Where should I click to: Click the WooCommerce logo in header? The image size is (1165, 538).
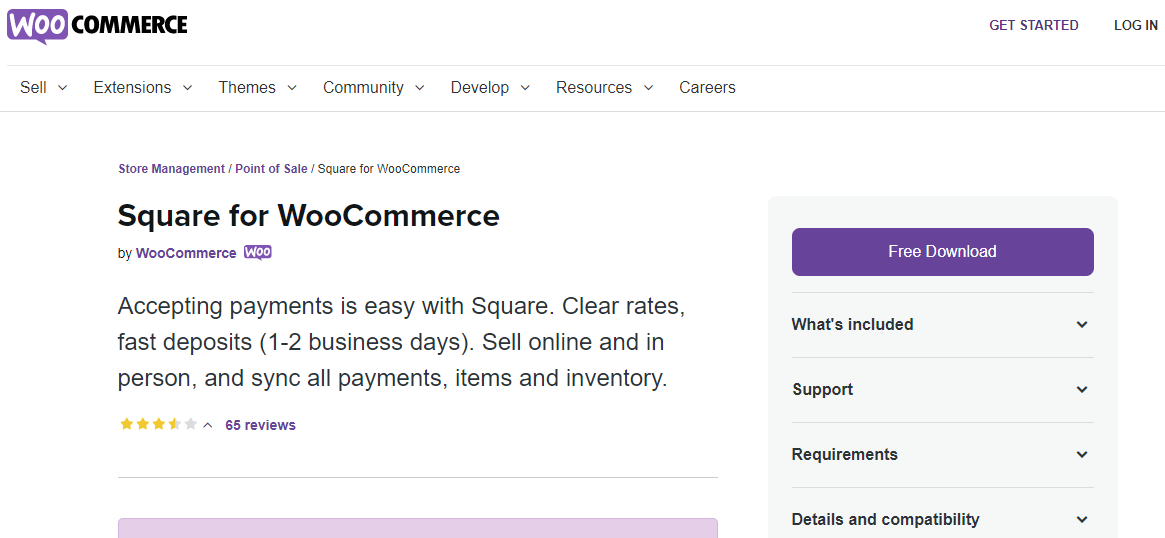point(97,25)
